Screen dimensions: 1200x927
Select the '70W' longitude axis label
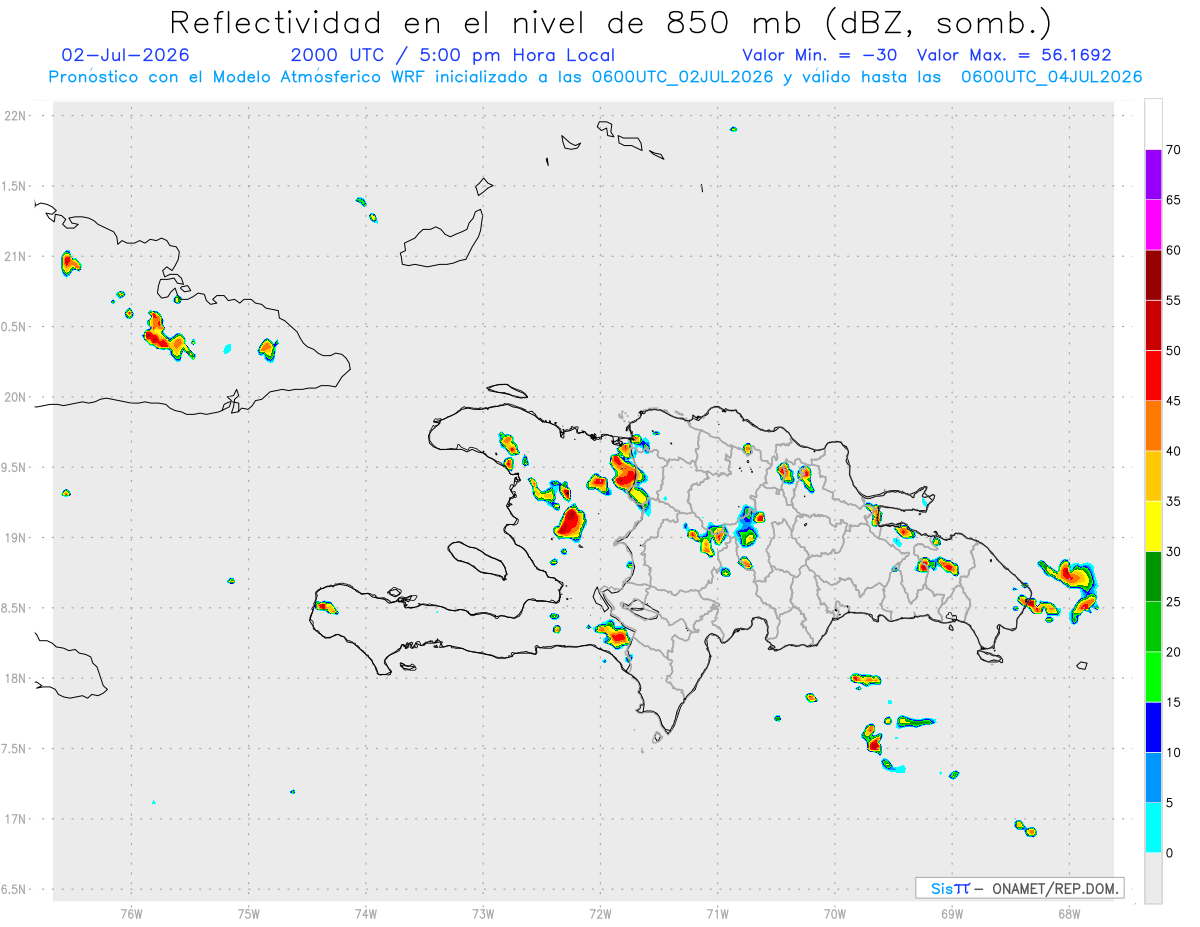834,913
